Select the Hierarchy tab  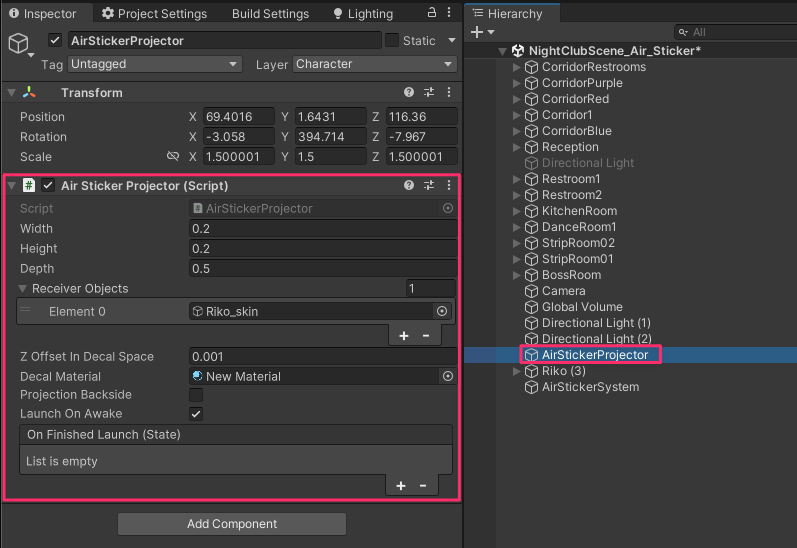512,13
